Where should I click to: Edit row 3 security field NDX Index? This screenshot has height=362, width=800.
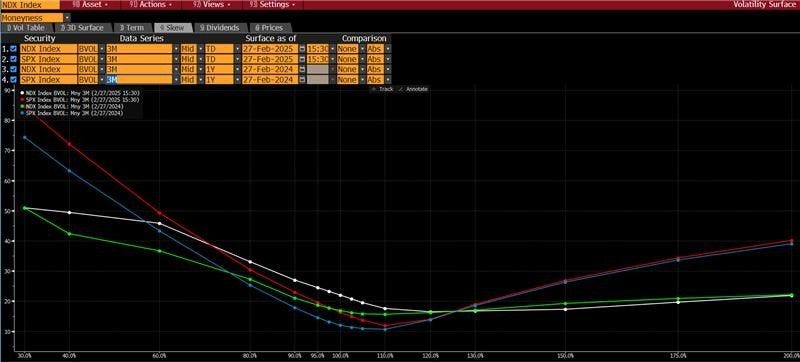point(48,69)
